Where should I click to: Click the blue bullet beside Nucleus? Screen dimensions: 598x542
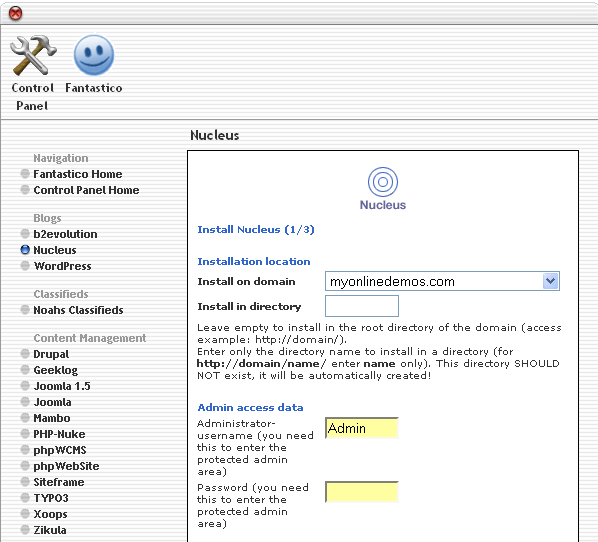pos(25,250)
